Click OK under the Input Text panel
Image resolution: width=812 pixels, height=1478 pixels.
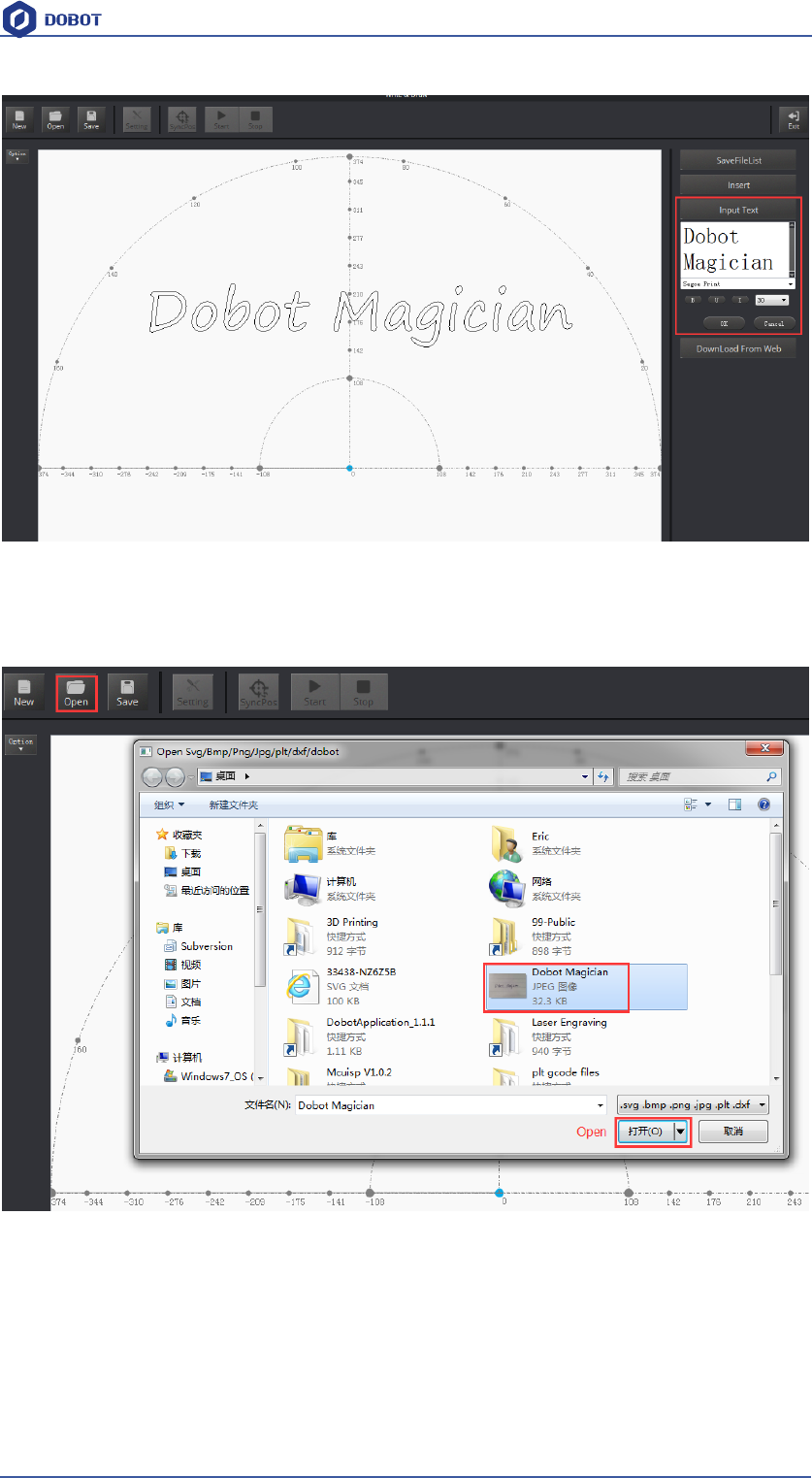[x=724, y=322]
